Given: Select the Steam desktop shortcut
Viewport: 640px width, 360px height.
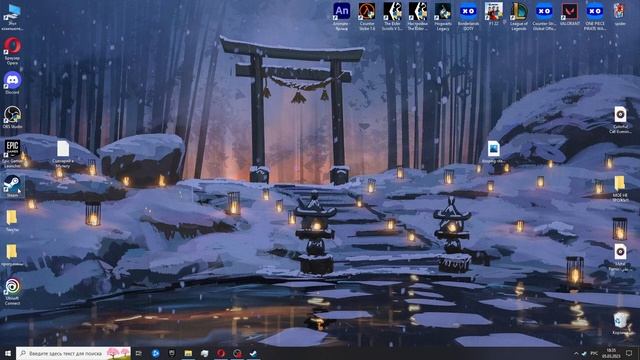Looking at the screenshot, I should (x=12, y=186).
